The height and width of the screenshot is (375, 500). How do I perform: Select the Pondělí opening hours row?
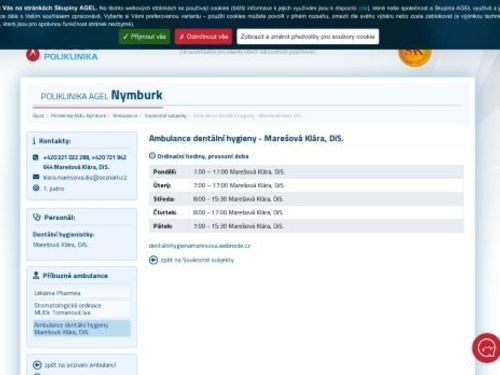tap(306, 172)
